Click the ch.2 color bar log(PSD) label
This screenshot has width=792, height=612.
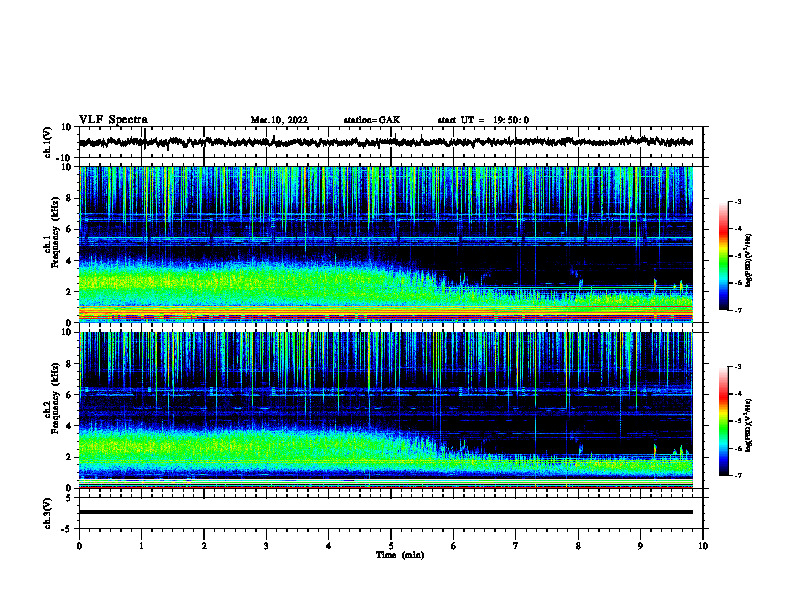(x=749, y=426)
